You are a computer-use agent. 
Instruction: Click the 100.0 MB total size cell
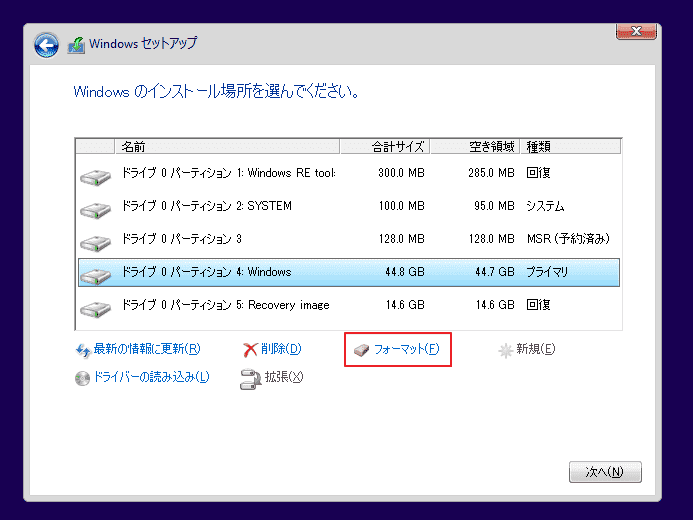401,206
